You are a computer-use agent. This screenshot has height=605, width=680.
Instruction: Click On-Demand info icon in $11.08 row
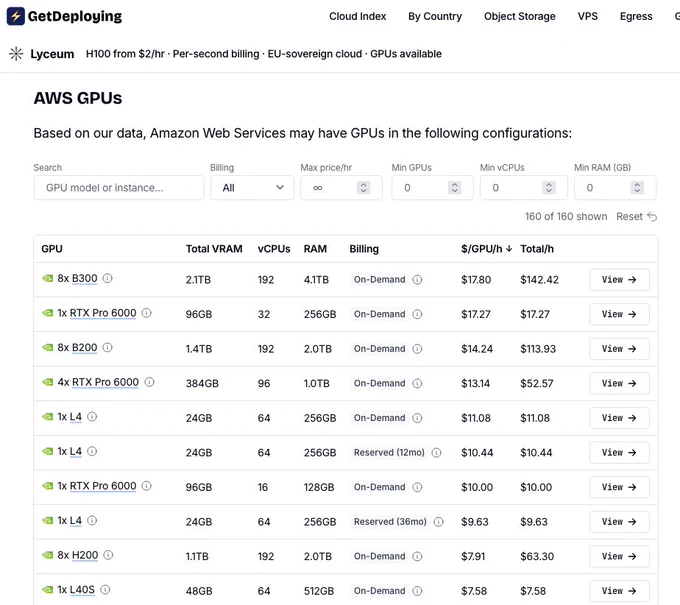point(417,418)
